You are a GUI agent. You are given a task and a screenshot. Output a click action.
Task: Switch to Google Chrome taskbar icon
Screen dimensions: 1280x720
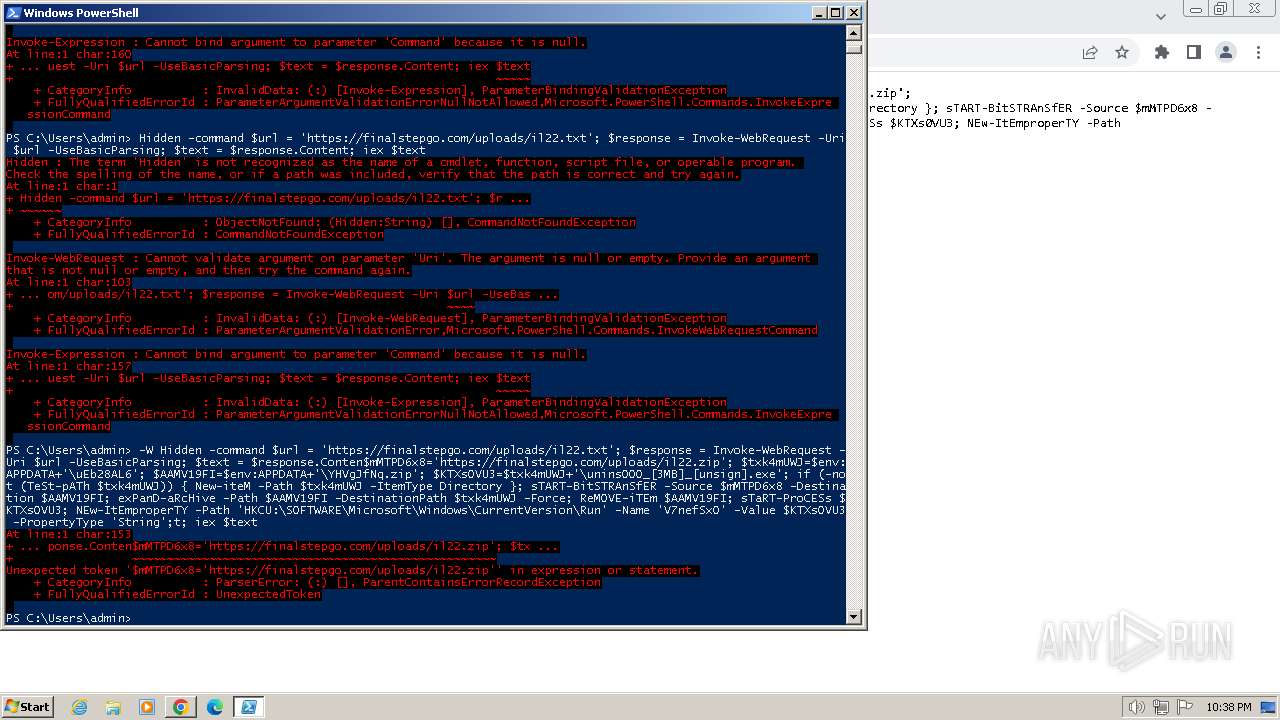pyautogui.click(x=181, y=707)
